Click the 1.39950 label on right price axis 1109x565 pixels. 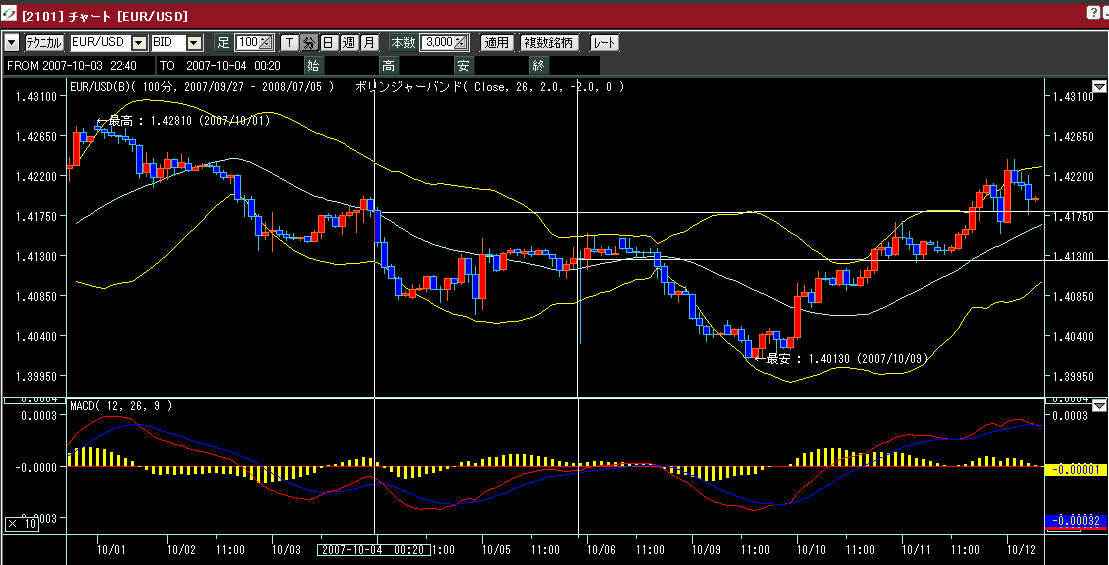click(1074, 377)
